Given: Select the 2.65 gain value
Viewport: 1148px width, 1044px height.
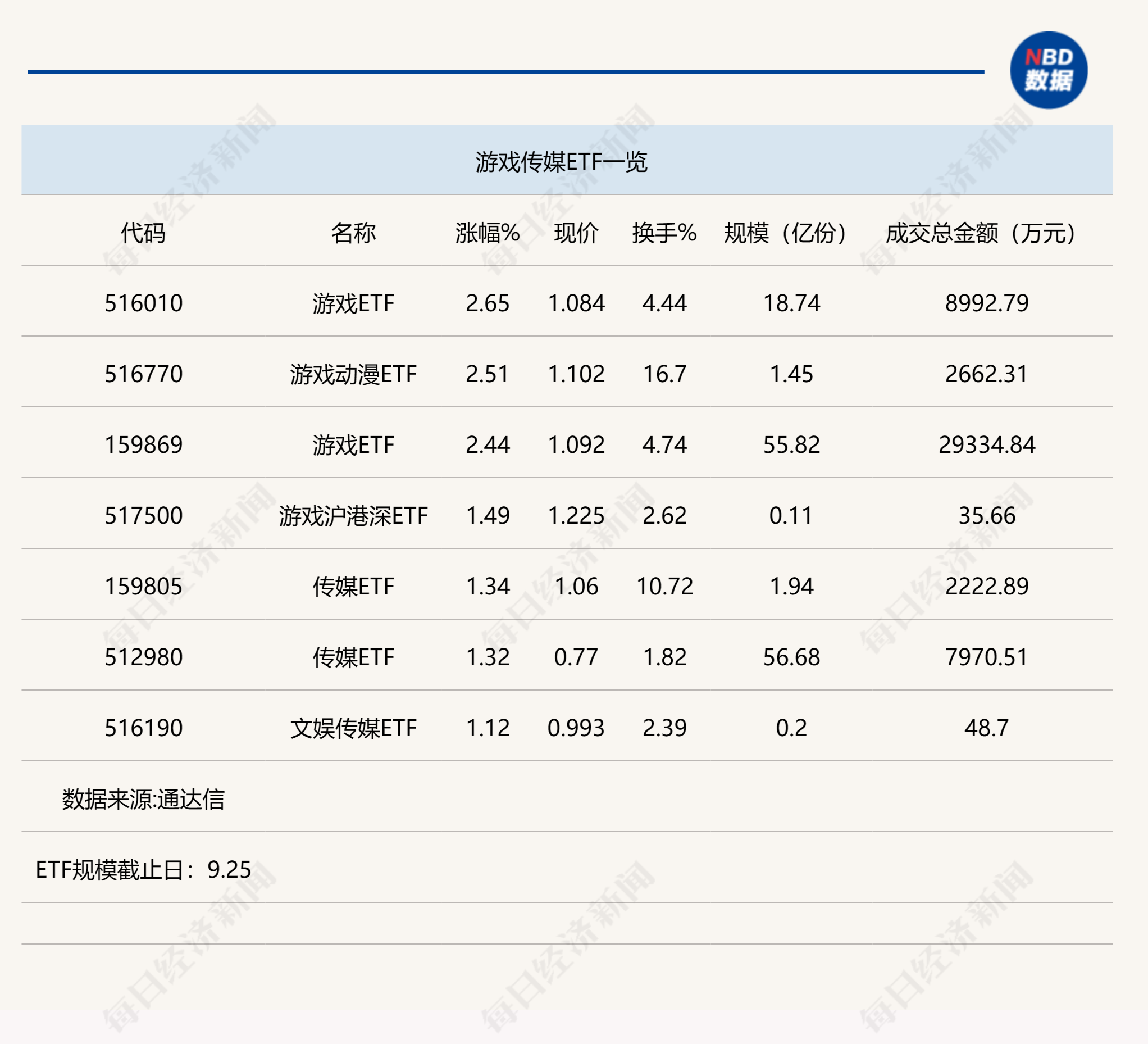Looking at the screenshot, I should click(x=488, y=303).
